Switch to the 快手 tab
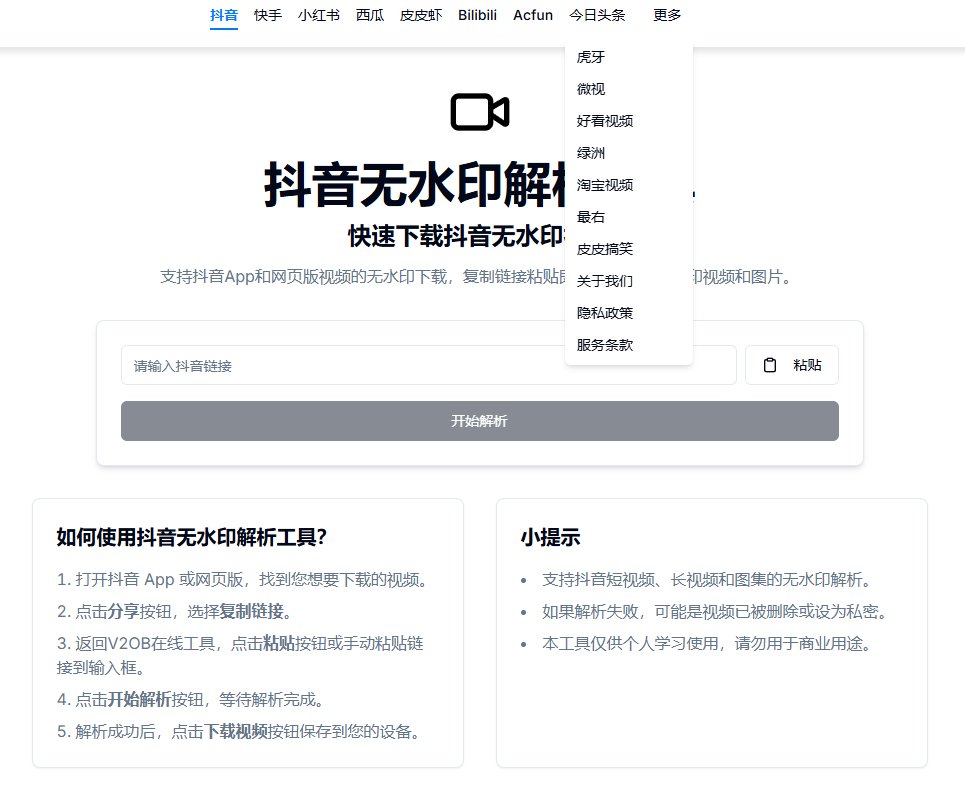The image size is (965, 790). click(268, 15)
